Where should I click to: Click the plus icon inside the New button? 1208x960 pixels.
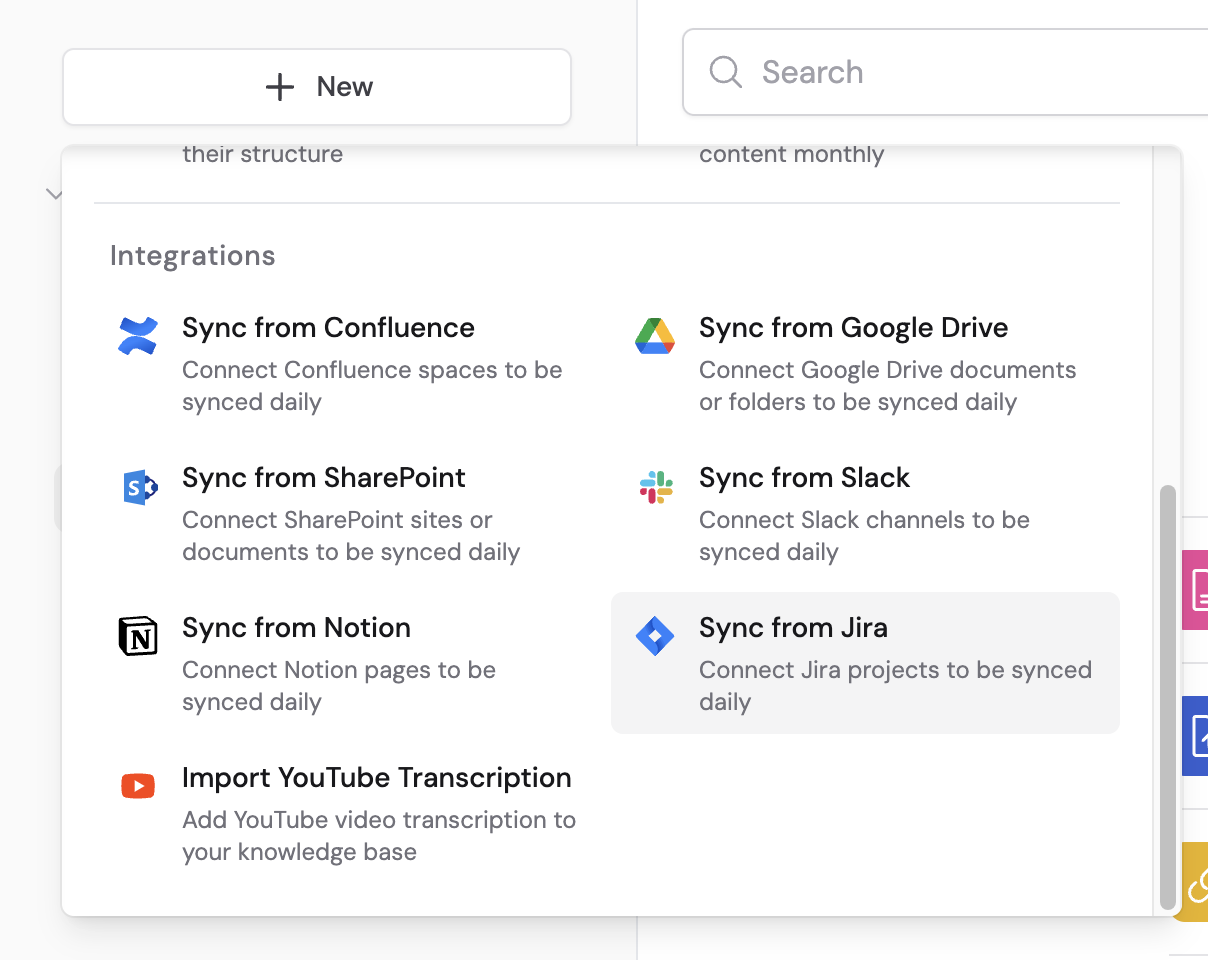279,87
